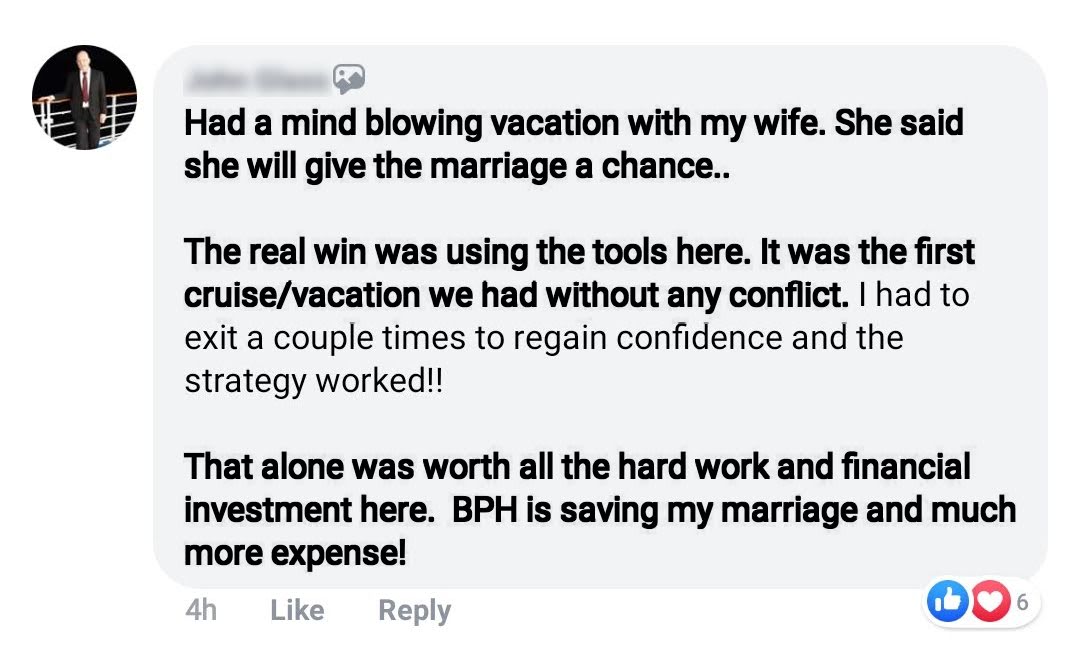
Task: Open the commenter's profile picture
Action: point(84,98)
